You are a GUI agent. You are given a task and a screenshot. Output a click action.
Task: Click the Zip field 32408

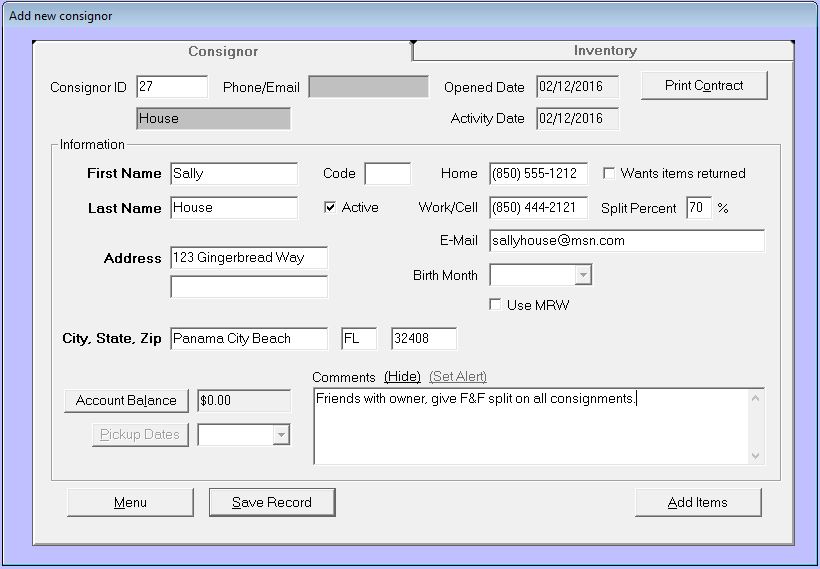click(x=424, y=338)
